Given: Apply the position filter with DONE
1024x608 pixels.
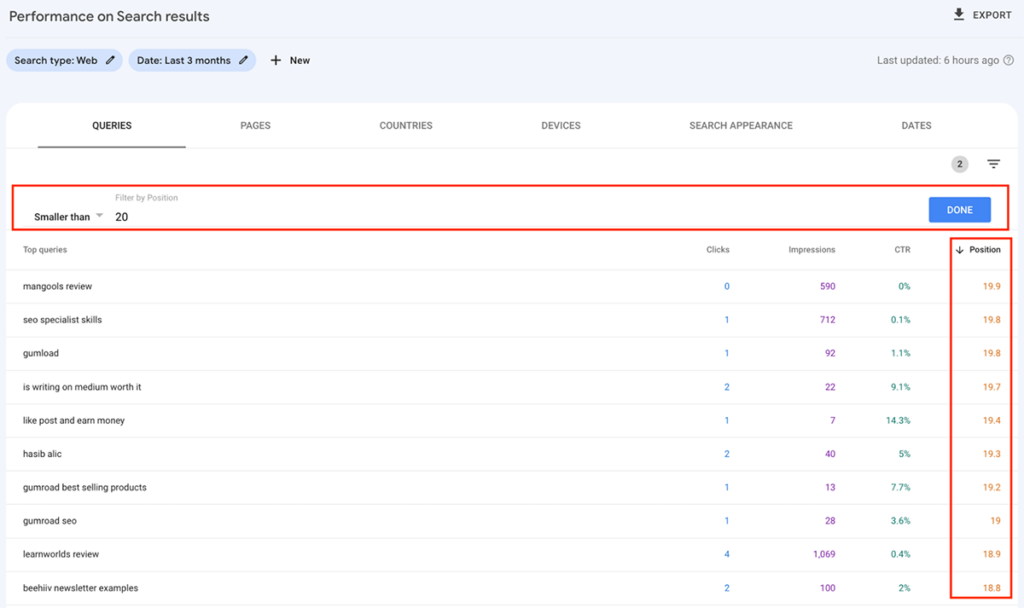Looking at the screenshot, I should click(x=959, y=210).
